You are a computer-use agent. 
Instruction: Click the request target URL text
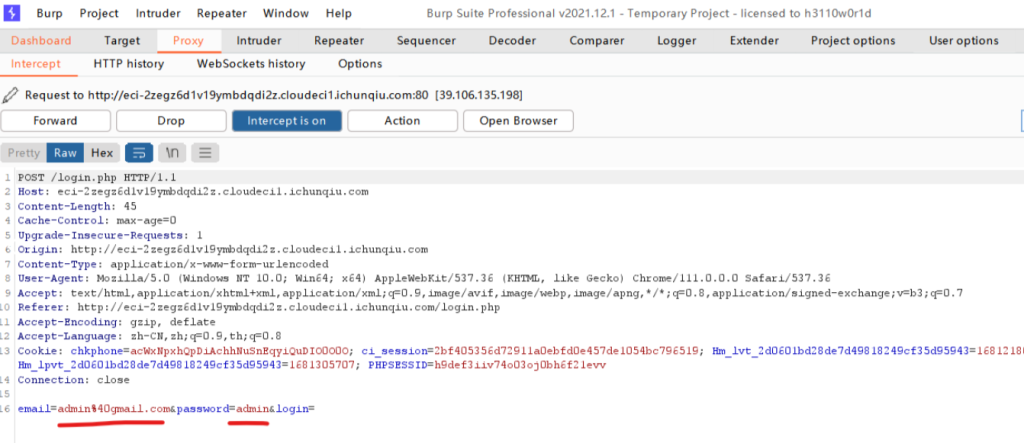point(274,95)
